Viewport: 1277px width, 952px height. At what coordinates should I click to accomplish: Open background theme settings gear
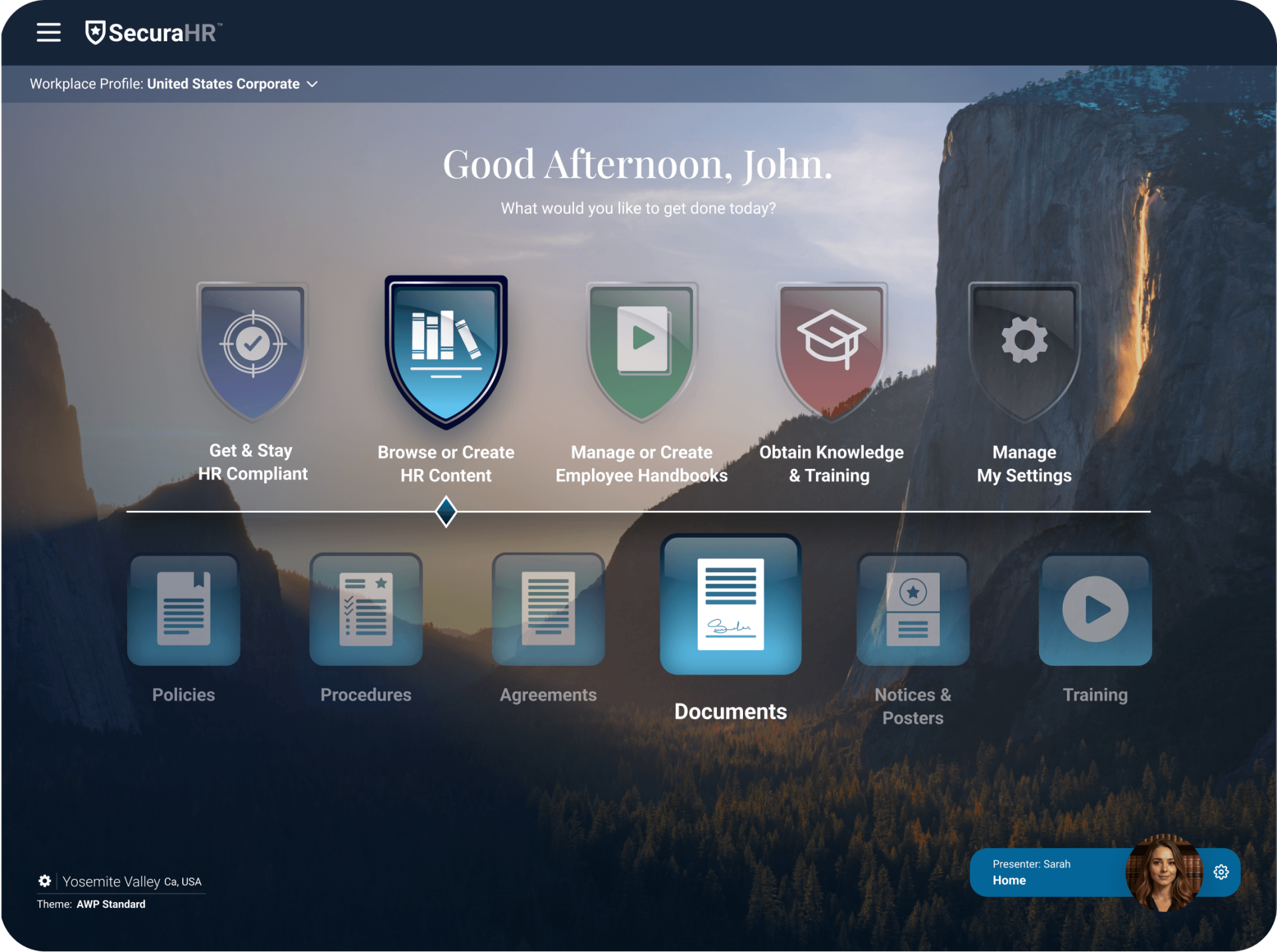[x=45, y=881]
